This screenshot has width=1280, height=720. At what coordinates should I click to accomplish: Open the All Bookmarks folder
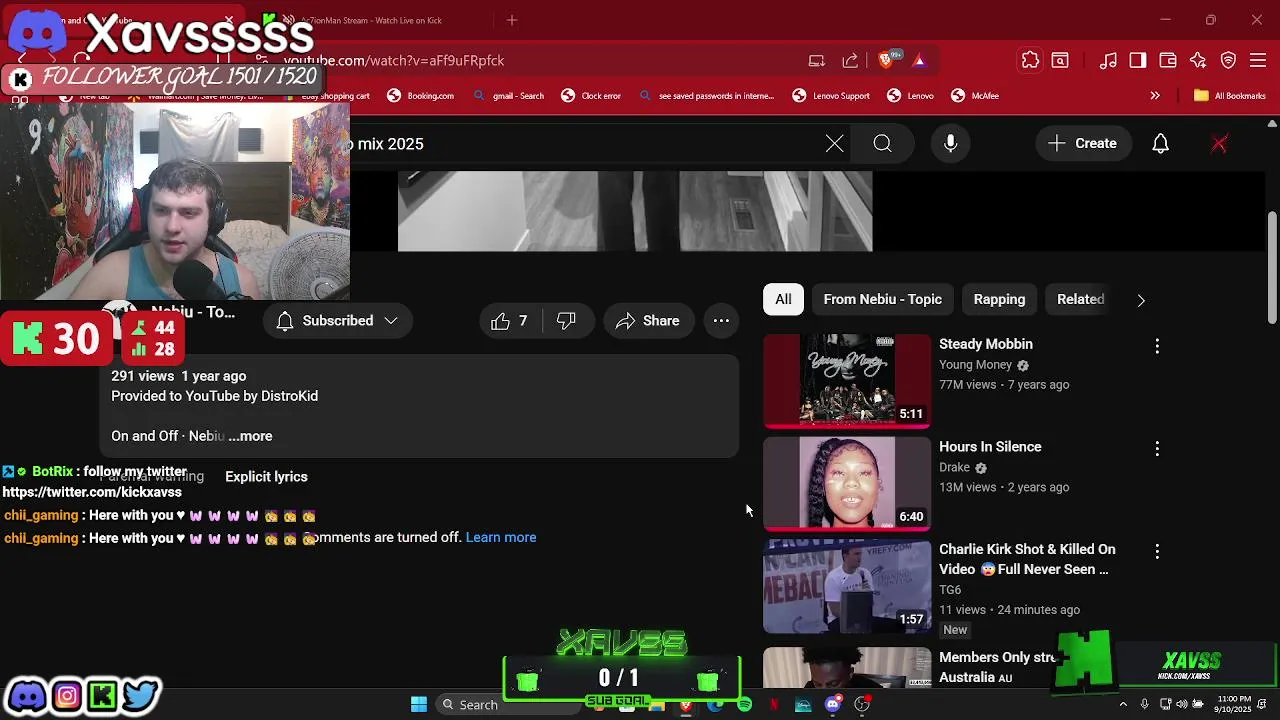pyautogui.click(x=1230, y=96)
